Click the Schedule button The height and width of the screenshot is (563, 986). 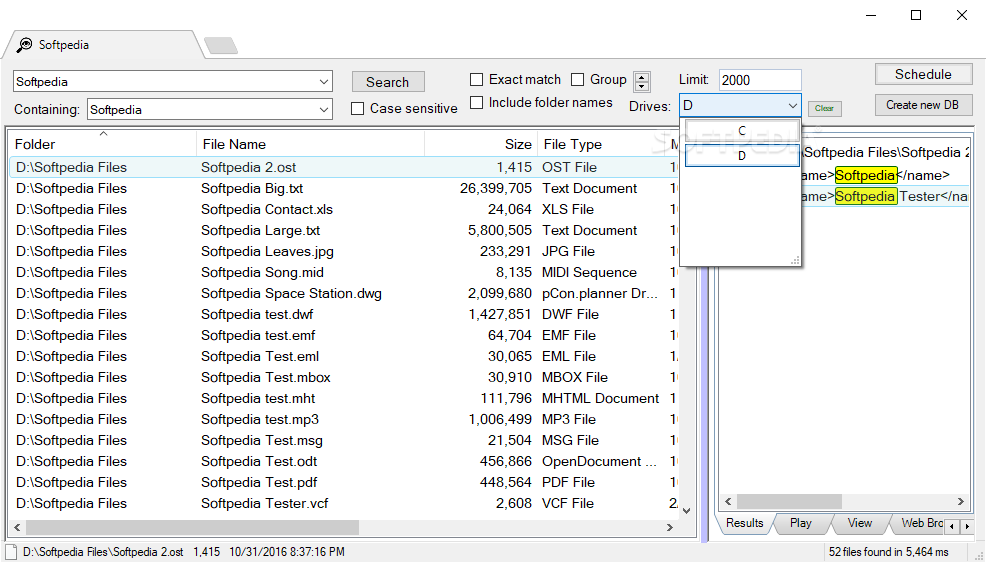[923, 74]
